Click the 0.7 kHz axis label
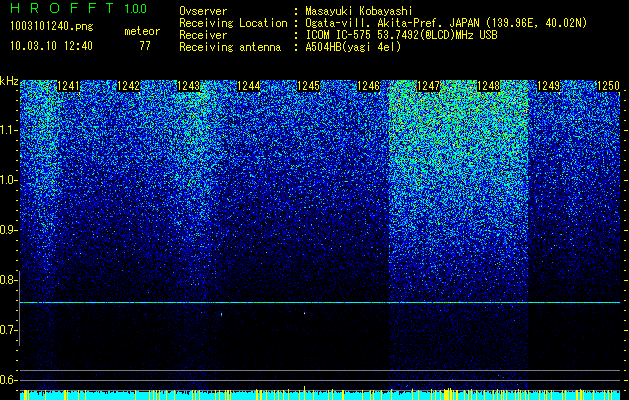Screen dimensions: 629x400 pyautogui.click(x=8, y=330)
